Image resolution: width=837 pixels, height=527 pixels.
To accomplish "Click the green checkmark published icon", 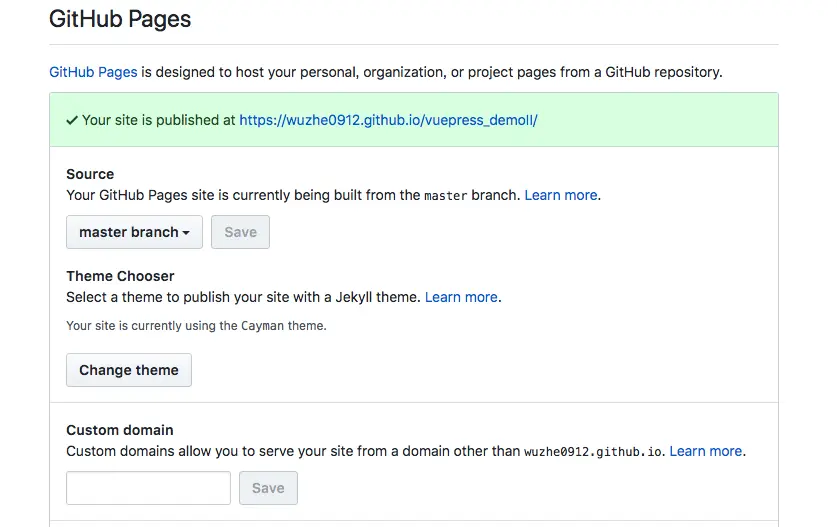I will coord(72,120).
